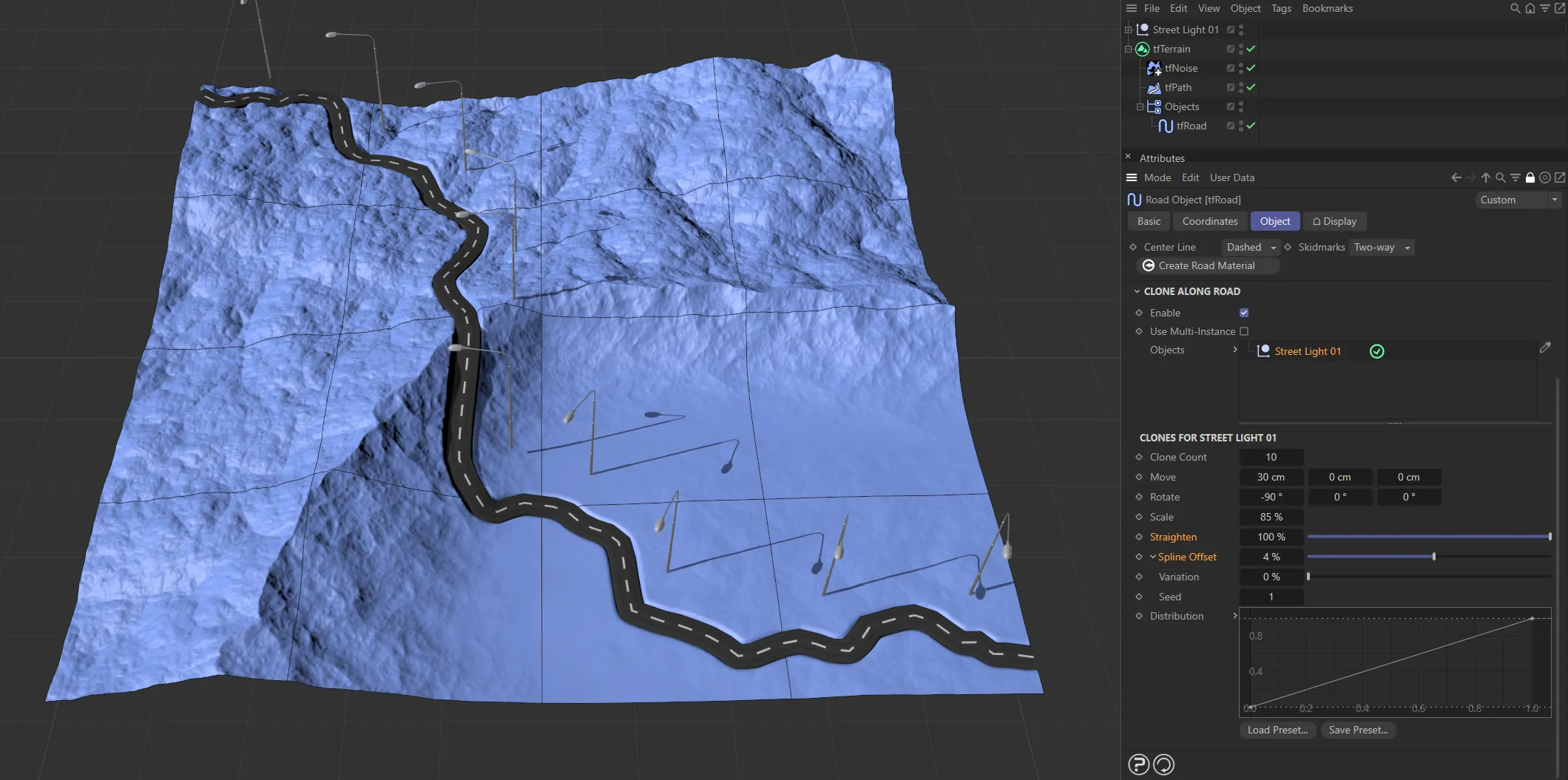This screenshot has height=780, width=1568.
Task: Click the Save Preset button
Action: (x=1358, y=730)
